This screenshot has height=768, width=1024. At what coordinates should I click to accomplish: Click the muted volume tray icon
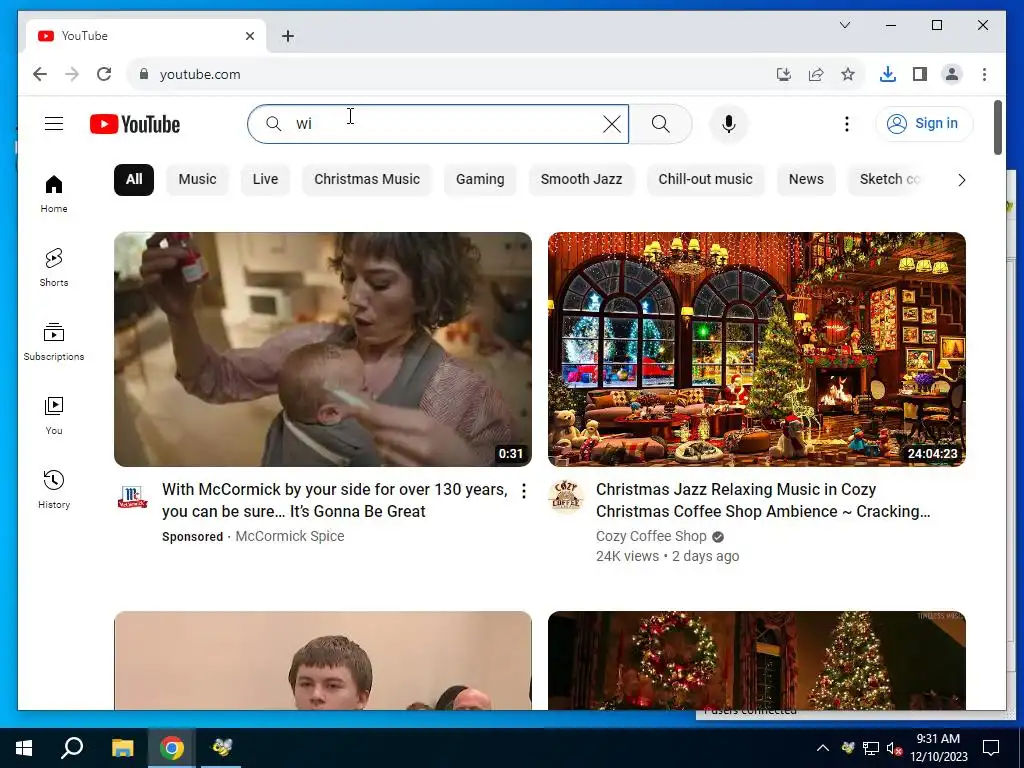tap(893, 748)
